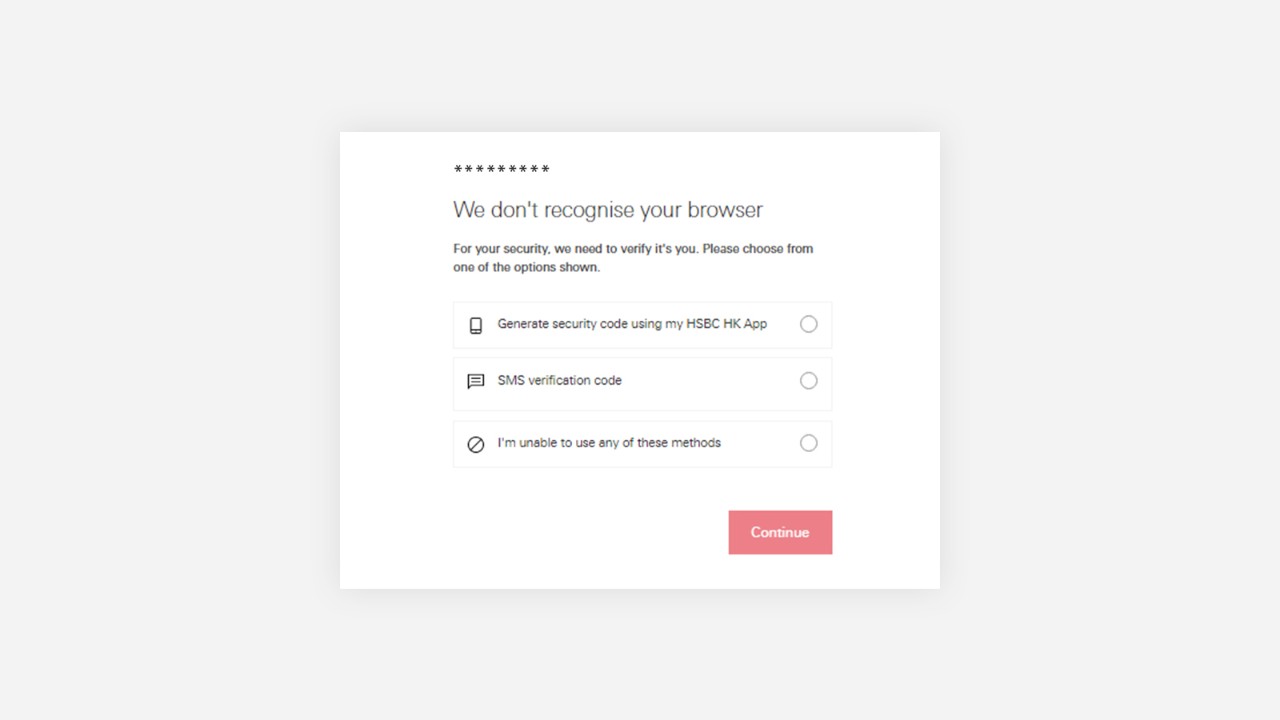Choose the SMS verification code radio button
Viewport: 1280px width, 720px height.
[808, 380]
